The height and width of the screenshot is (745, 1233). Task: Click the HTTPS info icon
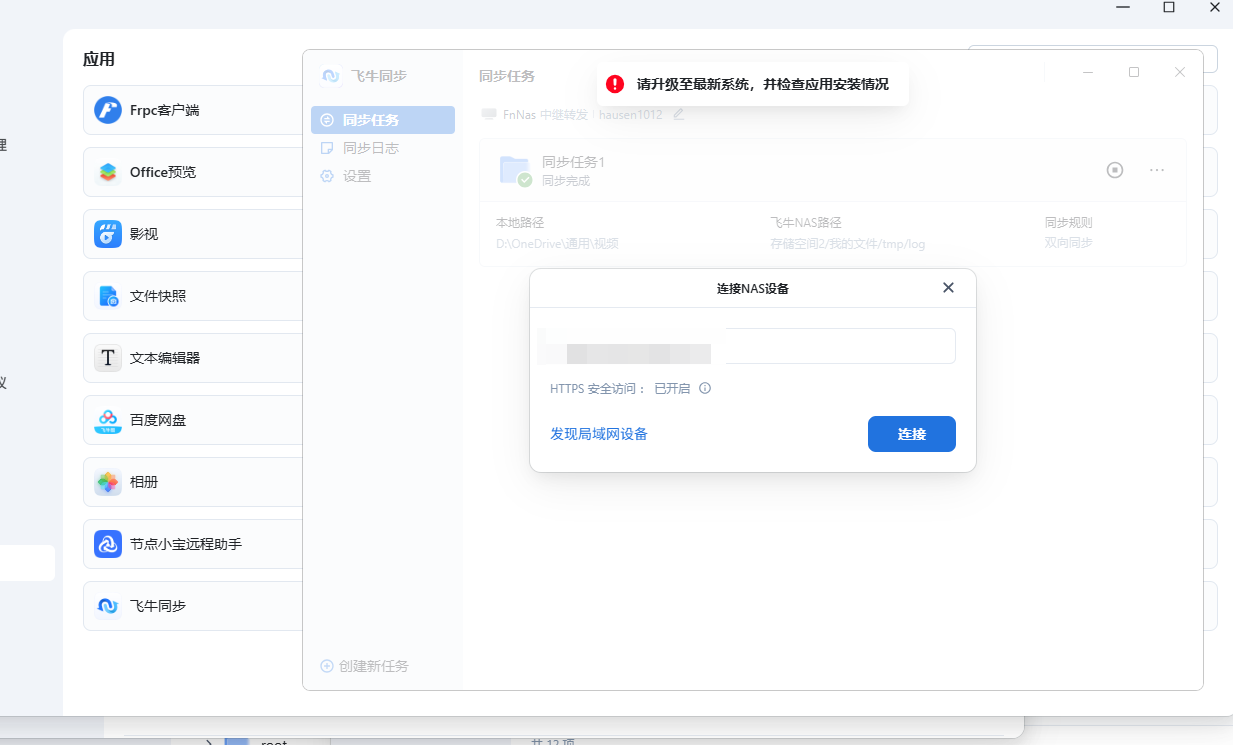(705, 388)
